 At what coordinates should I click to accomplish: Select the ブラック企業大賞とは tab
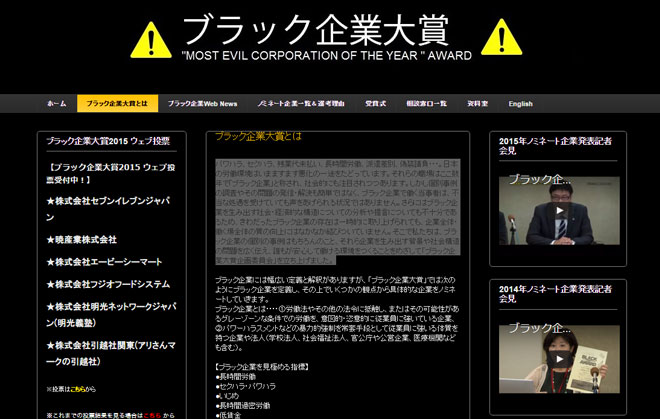(117, 104)
